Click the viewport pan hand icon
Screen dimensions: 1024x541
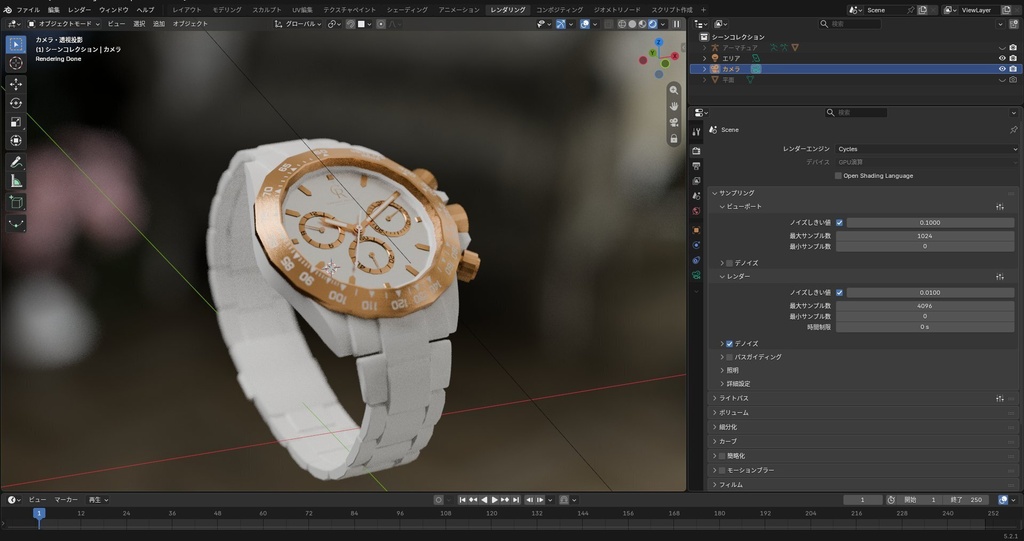point(673,107)
